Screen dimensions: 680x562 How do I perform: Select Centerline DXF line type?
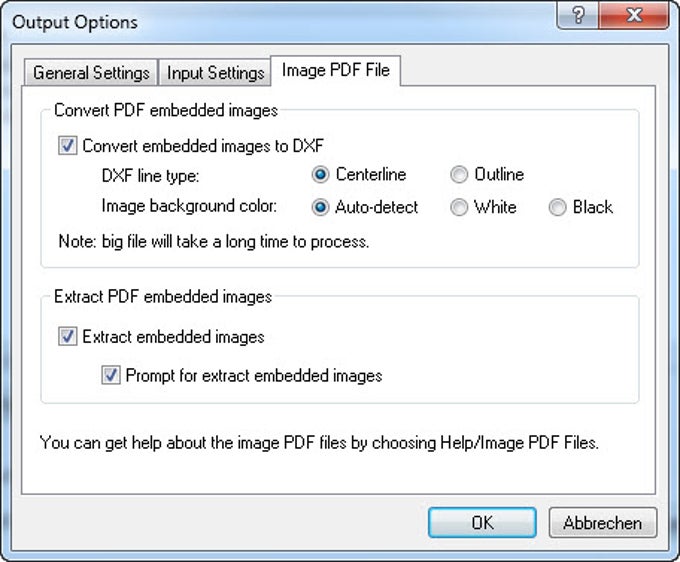pyautogui.click(x=321, y=175)
